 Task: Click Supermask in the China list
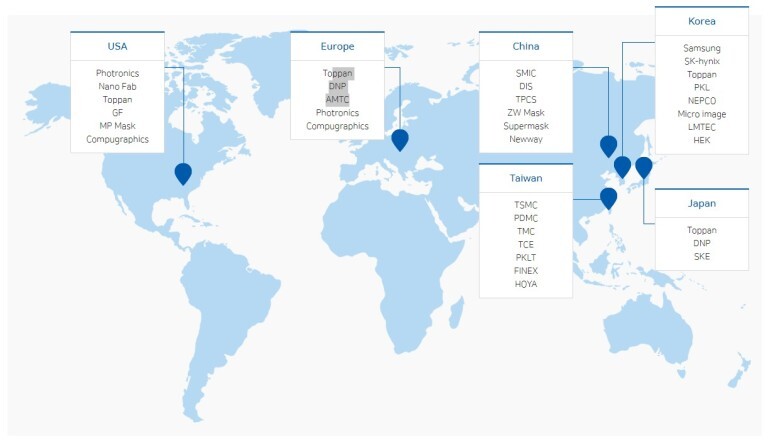[526, 126]
